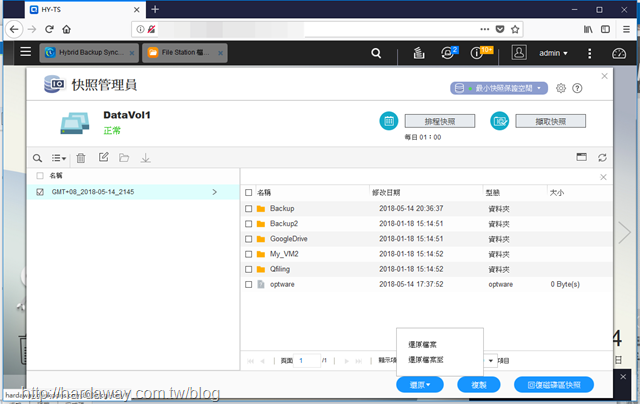Toggle the panel layout view icon
Viewport: 640px width, 404px height.
[582, 157]
